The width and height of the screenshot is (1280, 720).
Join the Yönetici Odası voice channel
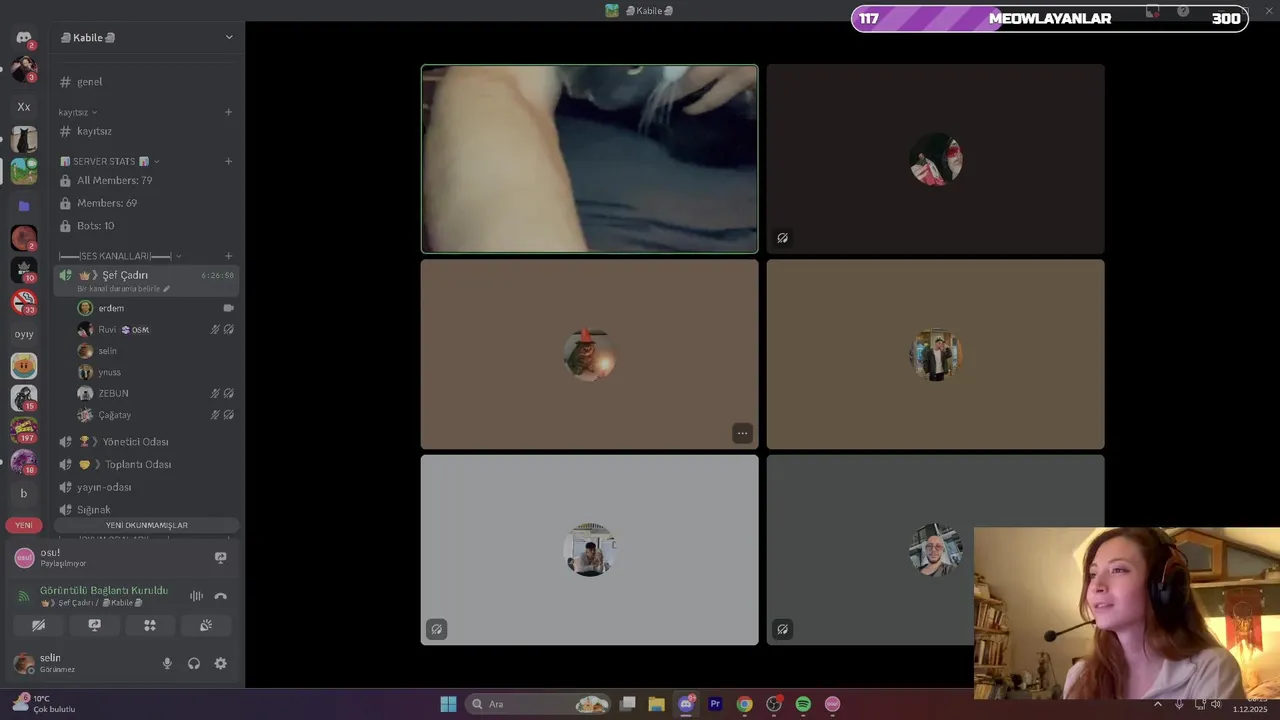(146, 441)
